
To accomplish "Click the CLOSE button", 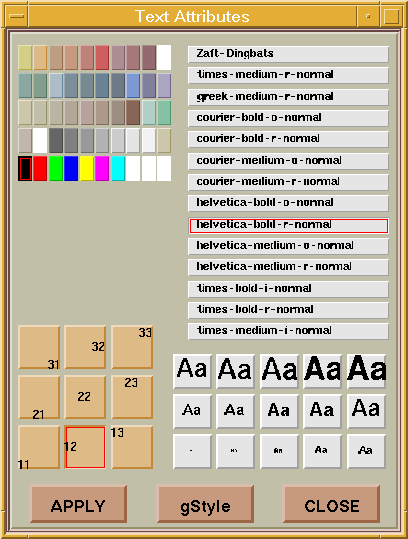I will click(332, 504).
